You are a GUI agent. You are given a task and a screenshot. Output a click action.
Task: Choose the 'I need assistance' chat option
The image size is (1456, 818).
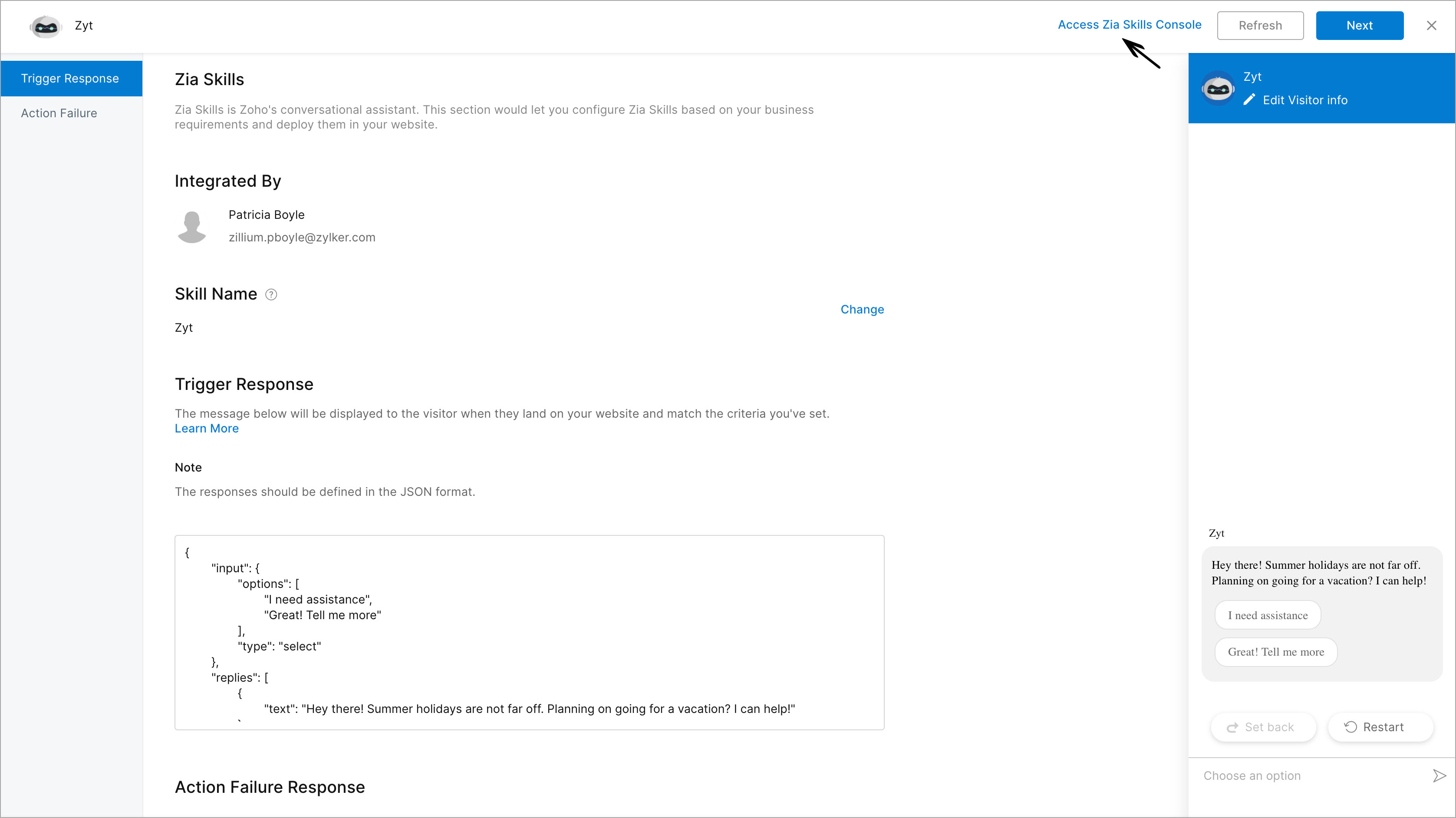(1268, 615)
